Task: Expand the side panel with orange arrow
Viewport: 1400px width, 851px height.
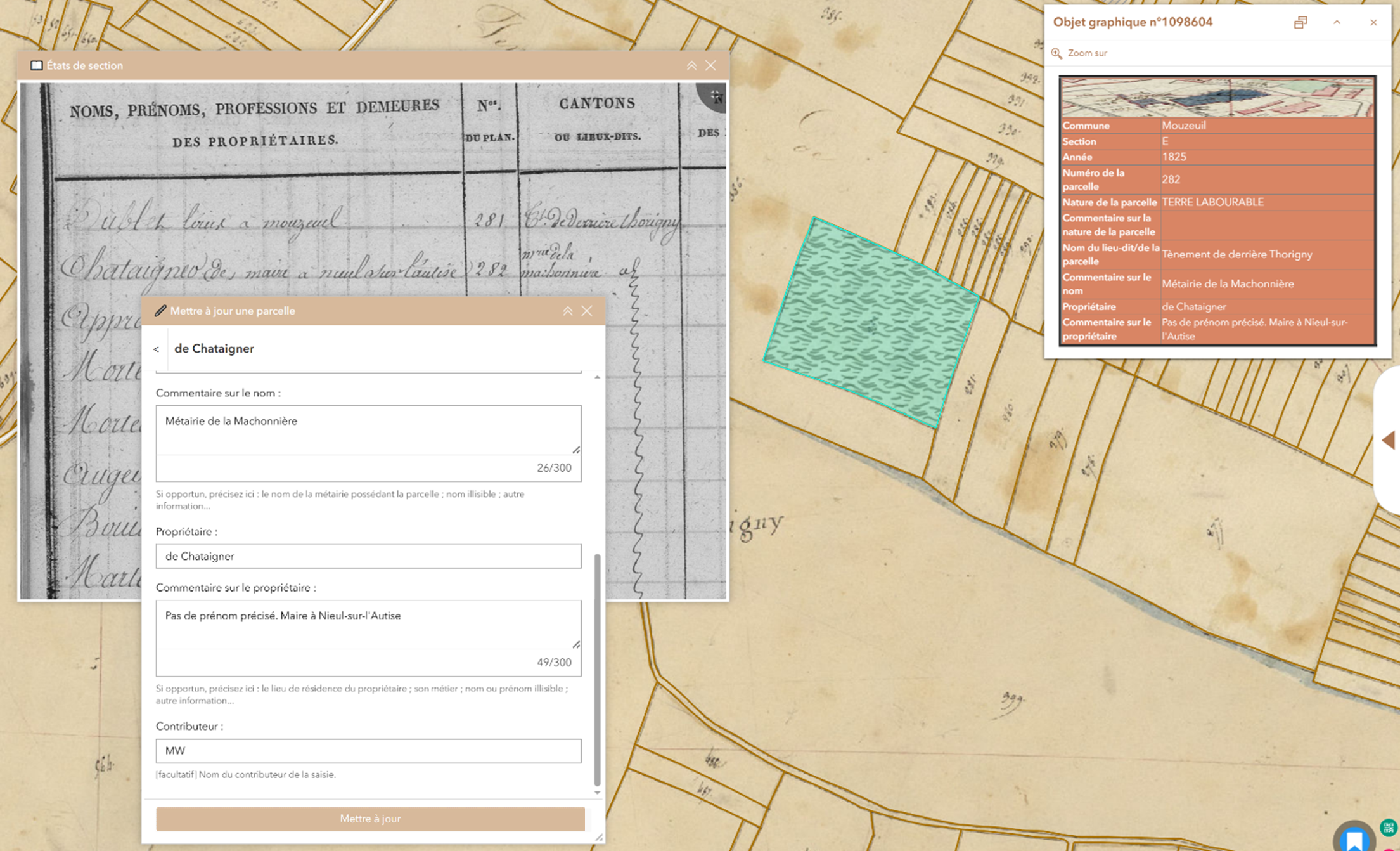Action: [1388, 440]
